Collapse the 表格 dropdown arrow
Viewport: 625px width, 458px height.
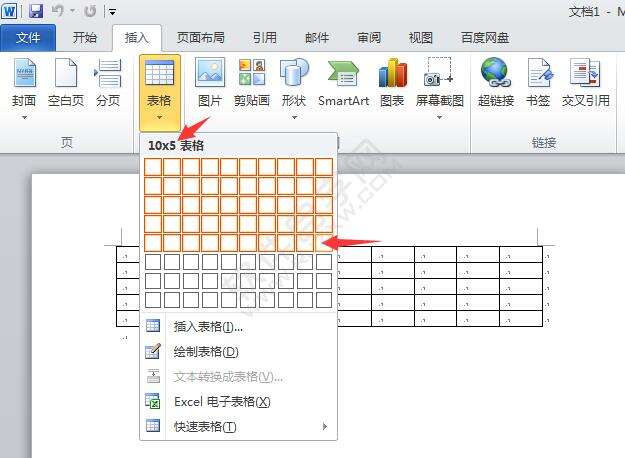(x=159, y=117)
